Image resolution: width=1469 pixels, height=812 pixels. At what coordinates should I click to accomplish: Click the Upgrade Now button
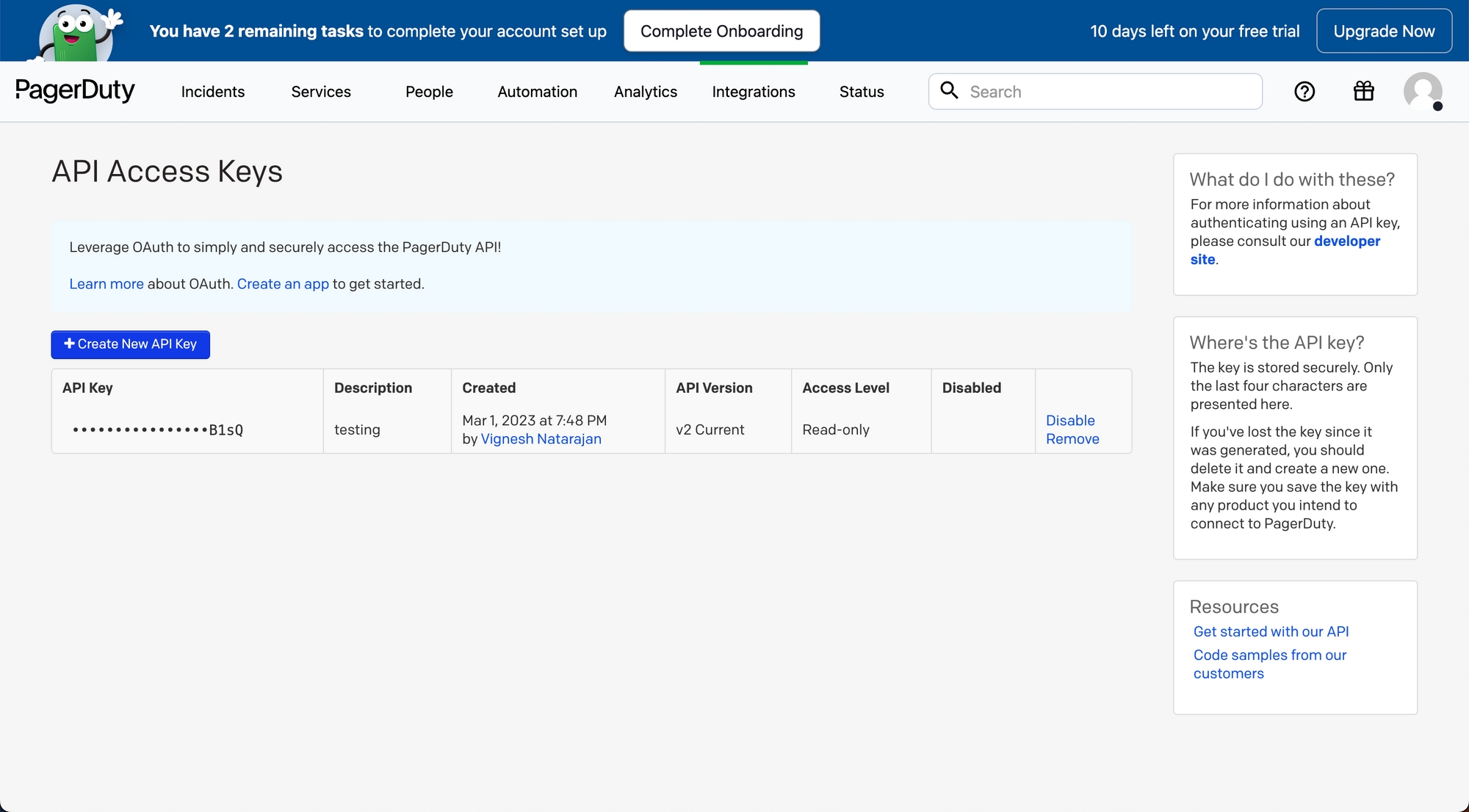click(x=1384, y=32)
